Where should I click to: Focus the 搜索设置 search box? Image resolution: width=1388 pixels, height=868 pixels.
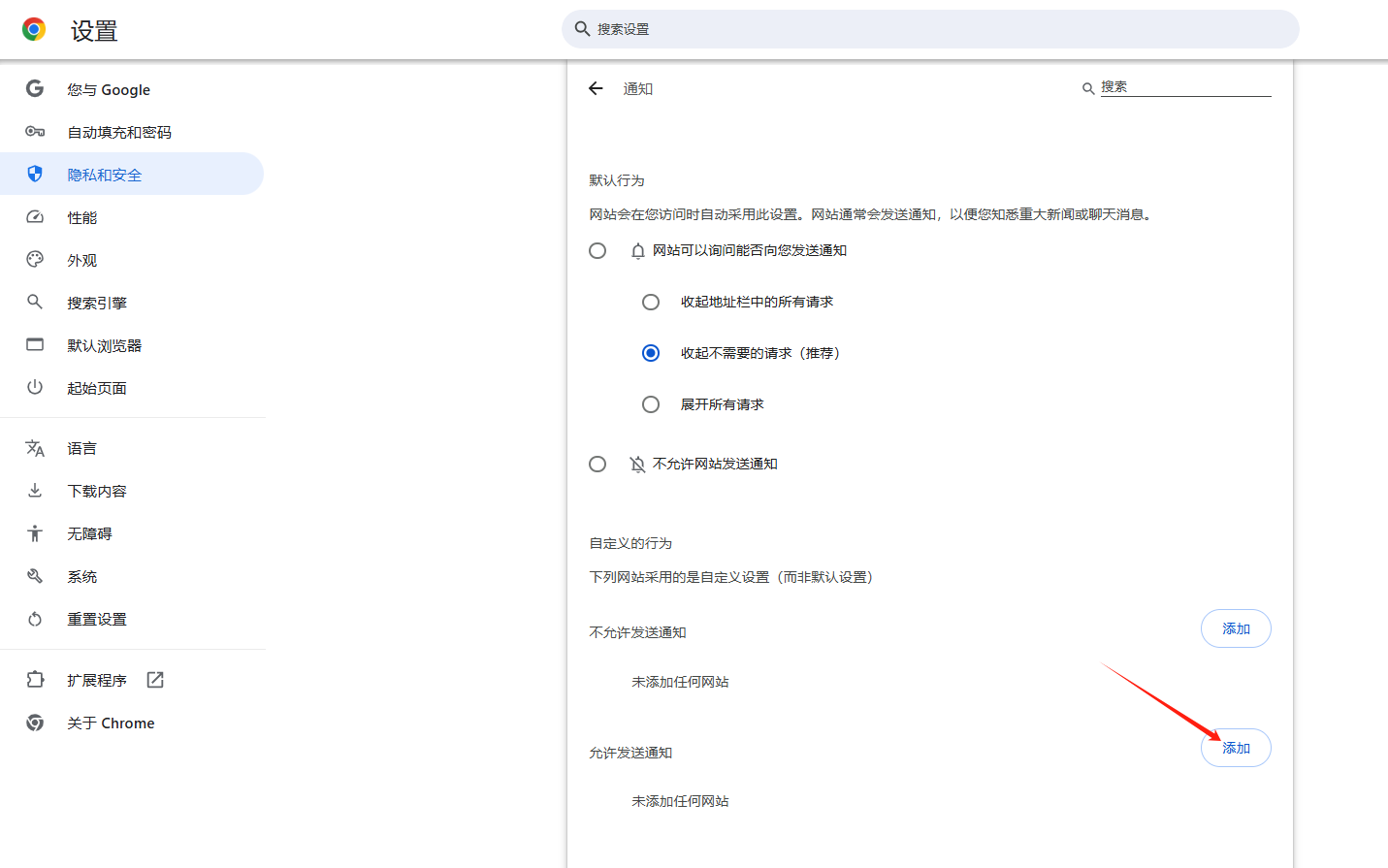tap(930, 29)
